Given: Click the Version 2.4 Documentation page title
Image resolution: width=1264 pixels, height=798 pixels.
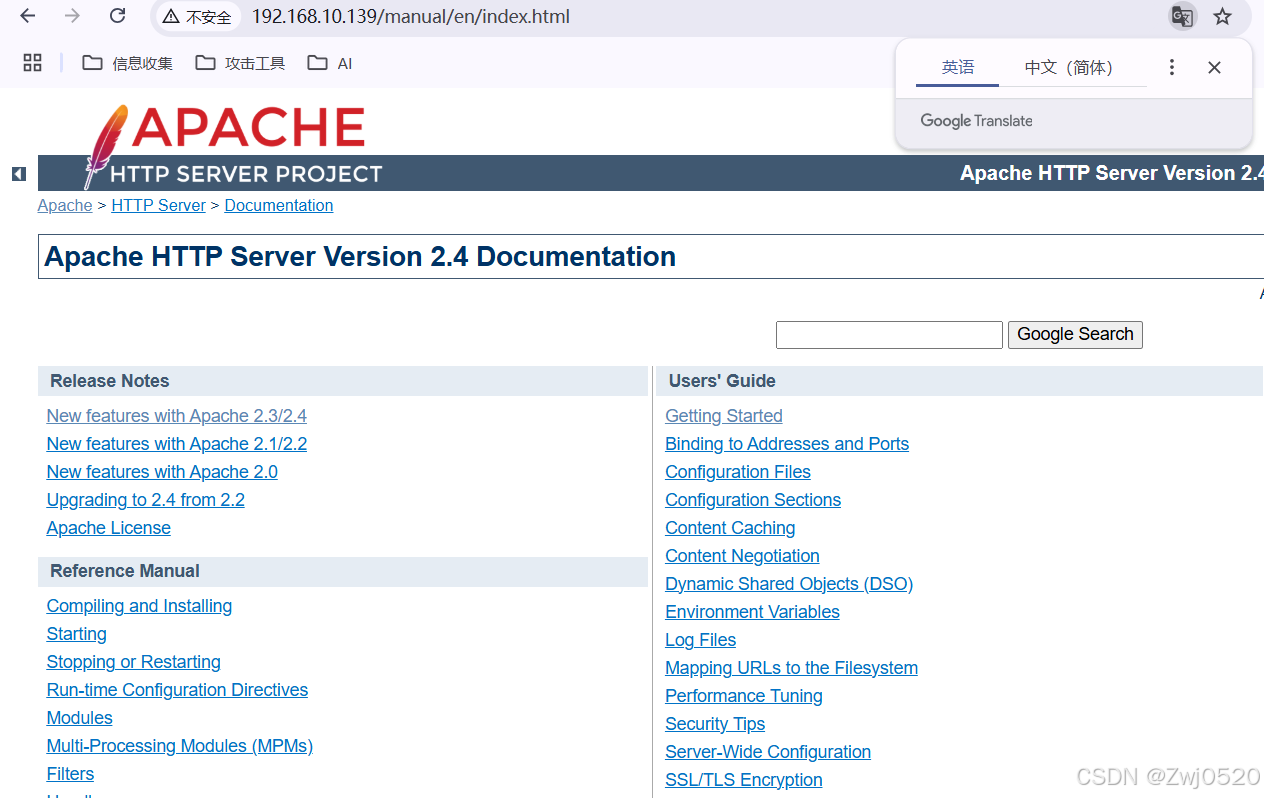Looking at the screenshot, I should [x=360, y=257].
